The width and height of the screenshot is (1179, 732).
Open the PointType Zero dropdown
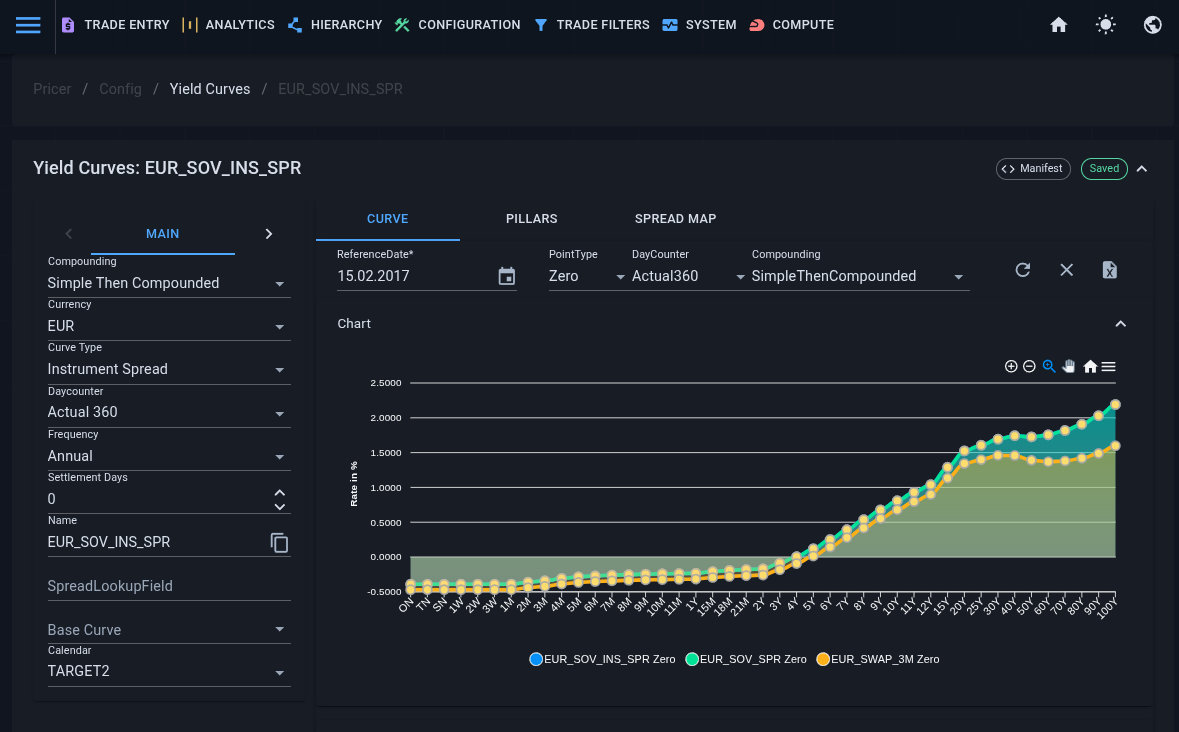pyautogui.click(x=586, y=276)
